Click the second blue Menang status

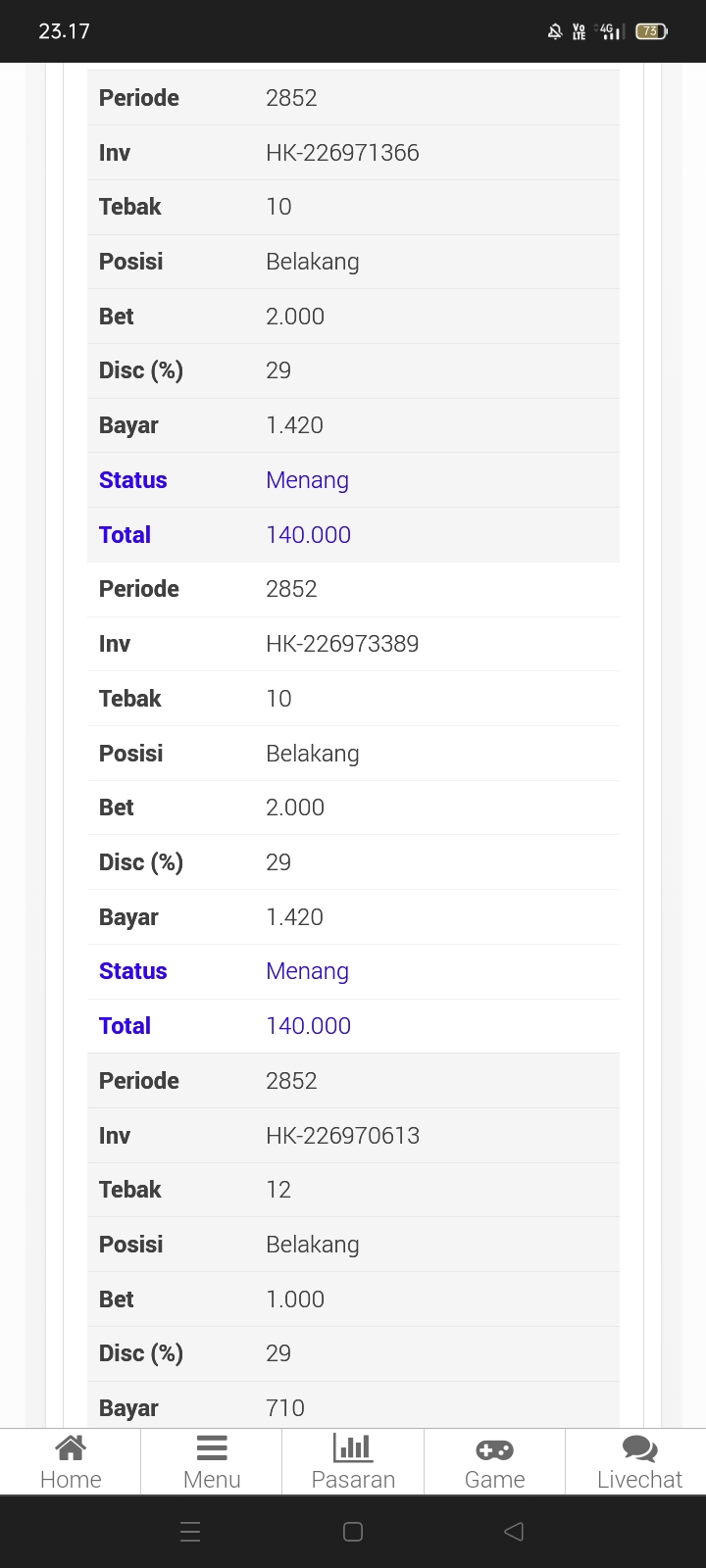307,971
